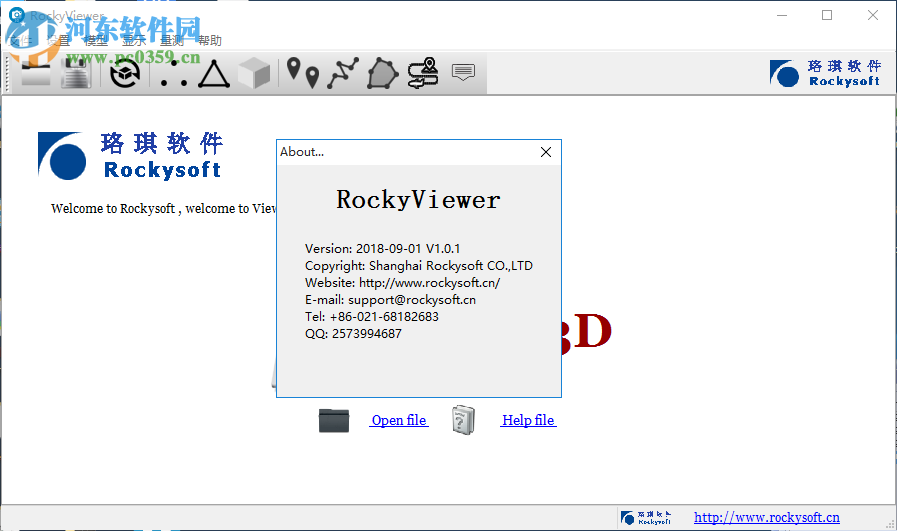Maximize the RockyViewer window

pos(827,15)
